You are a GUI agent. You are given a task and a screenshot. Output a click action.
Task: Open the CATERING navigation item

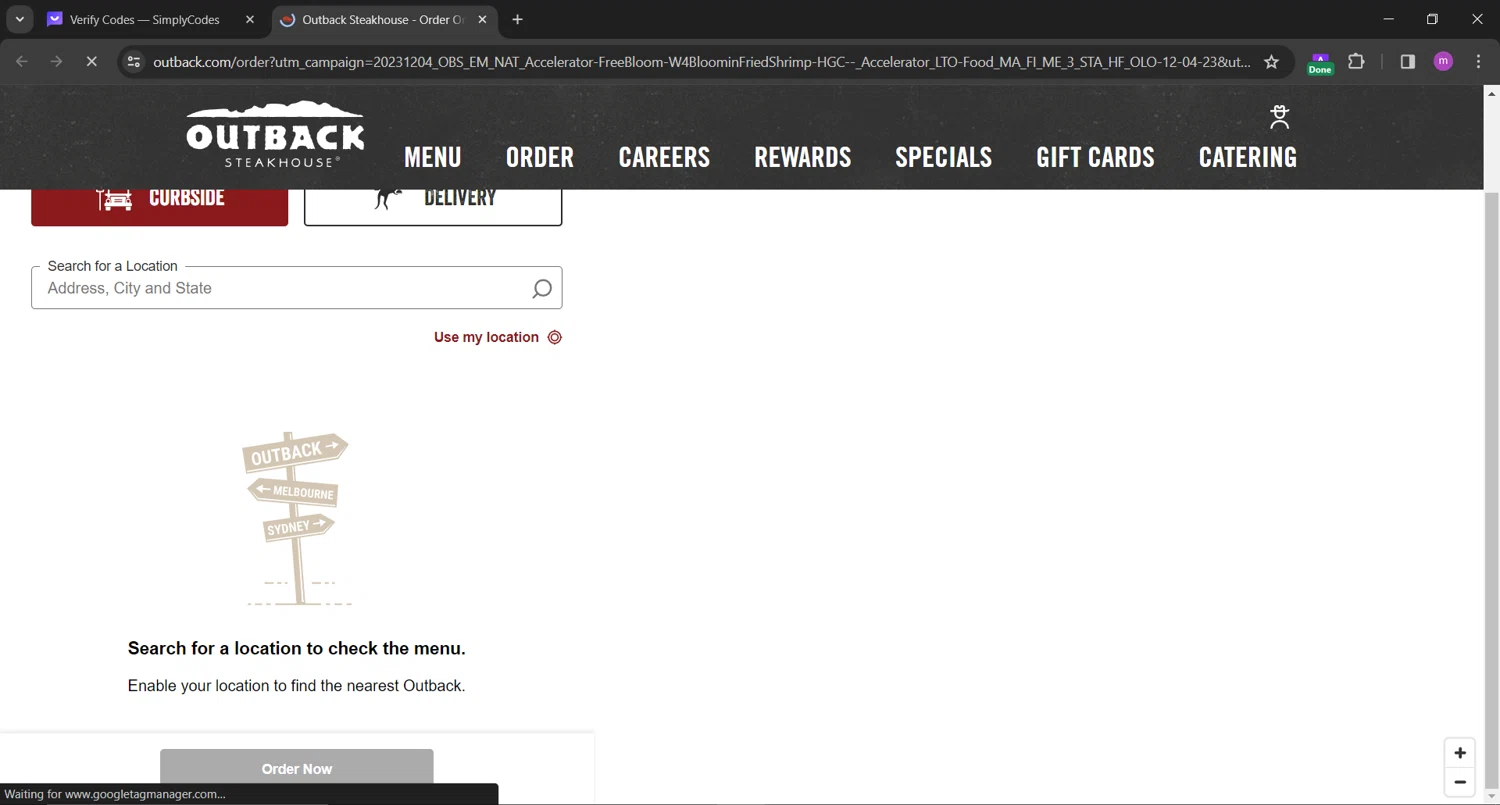click(x=1248, y=157)
